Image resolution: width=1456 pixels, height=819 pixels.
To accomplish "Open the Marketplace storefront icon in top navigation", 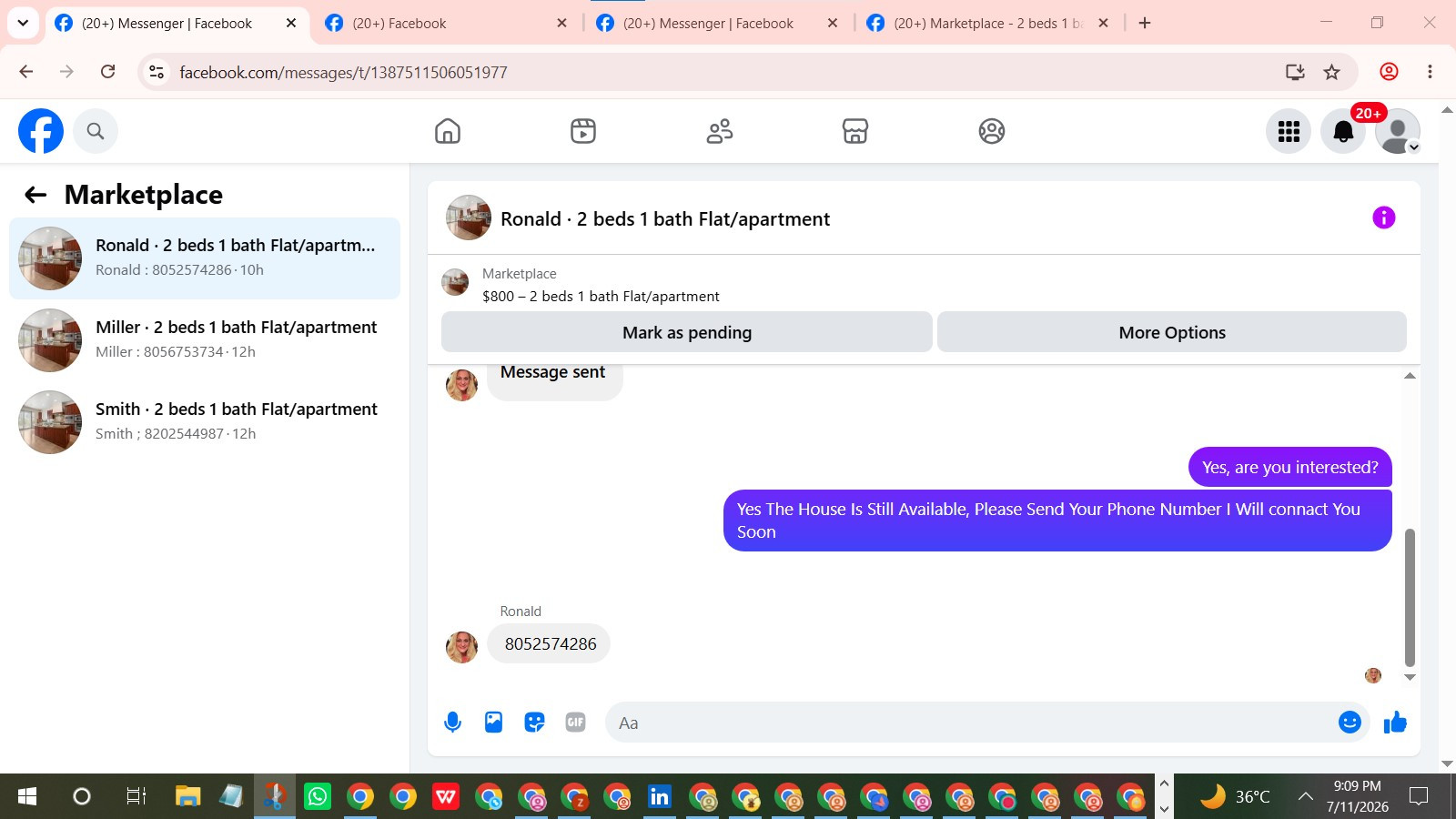I will tap(855, 131).
